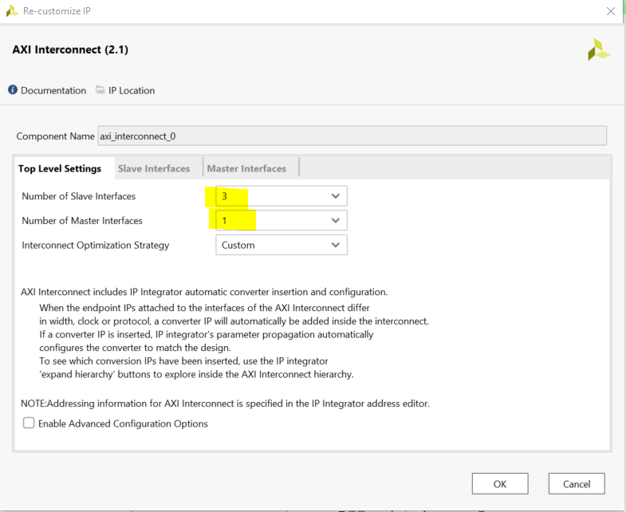Open Number of Slave Interfaces dropdown
This screenshot has width=626, height=512.
[281, 196]
